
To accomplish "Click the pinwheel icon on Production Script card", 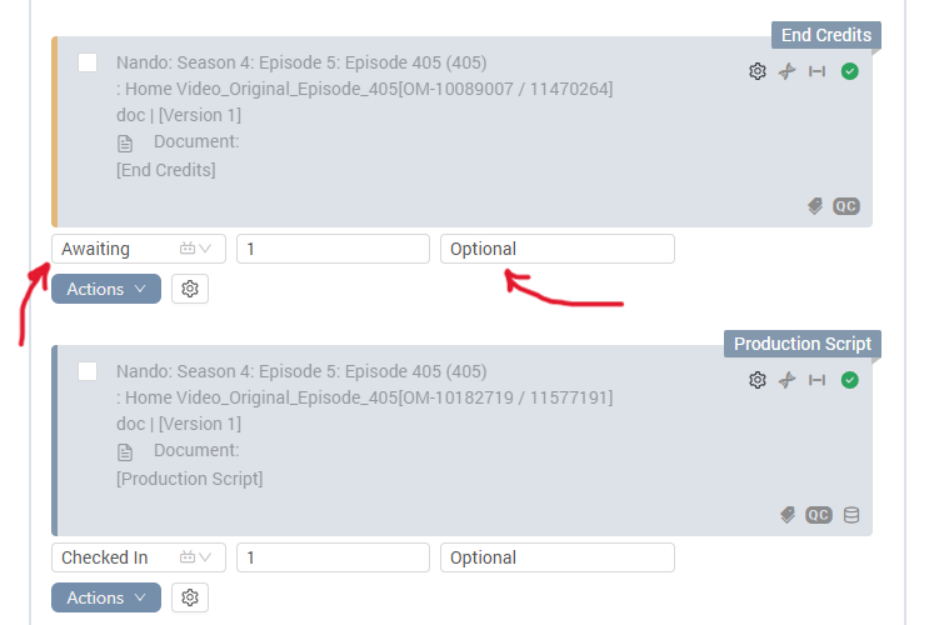I will tap(787, 380).
